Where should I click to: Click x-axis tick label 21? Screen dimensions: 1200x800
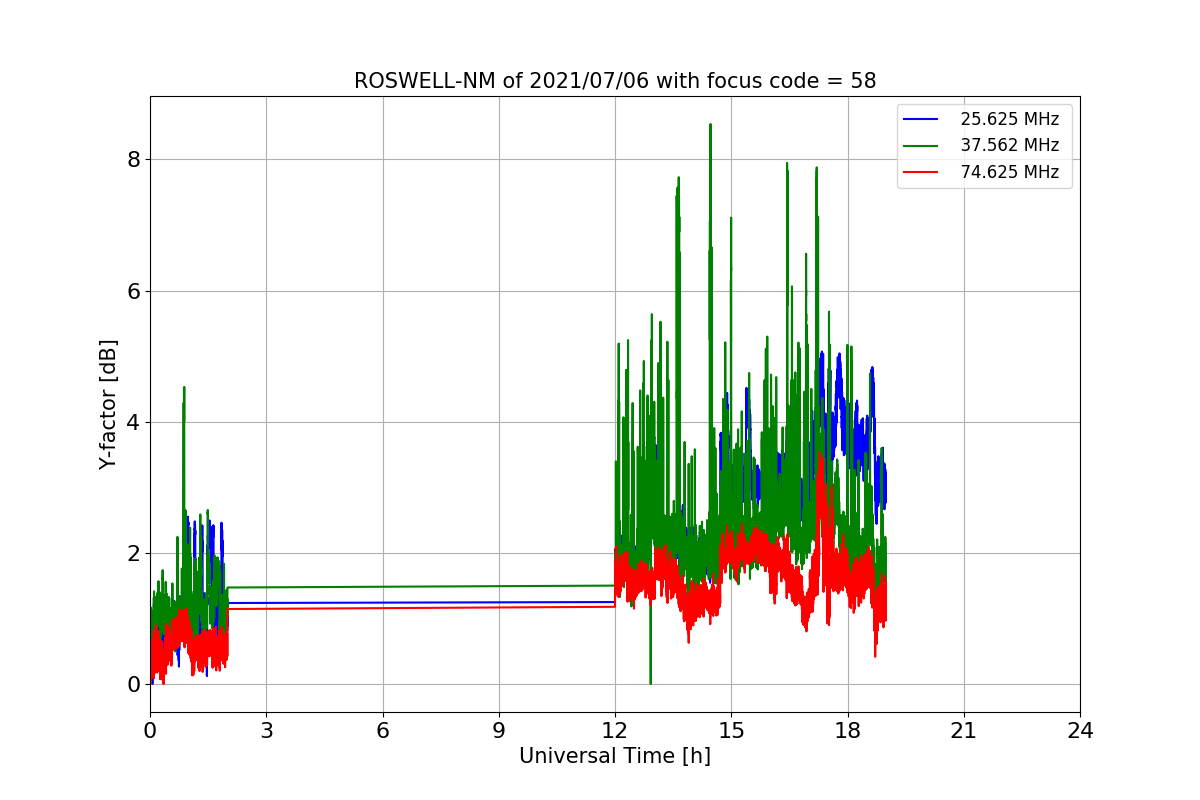(964, 731)
